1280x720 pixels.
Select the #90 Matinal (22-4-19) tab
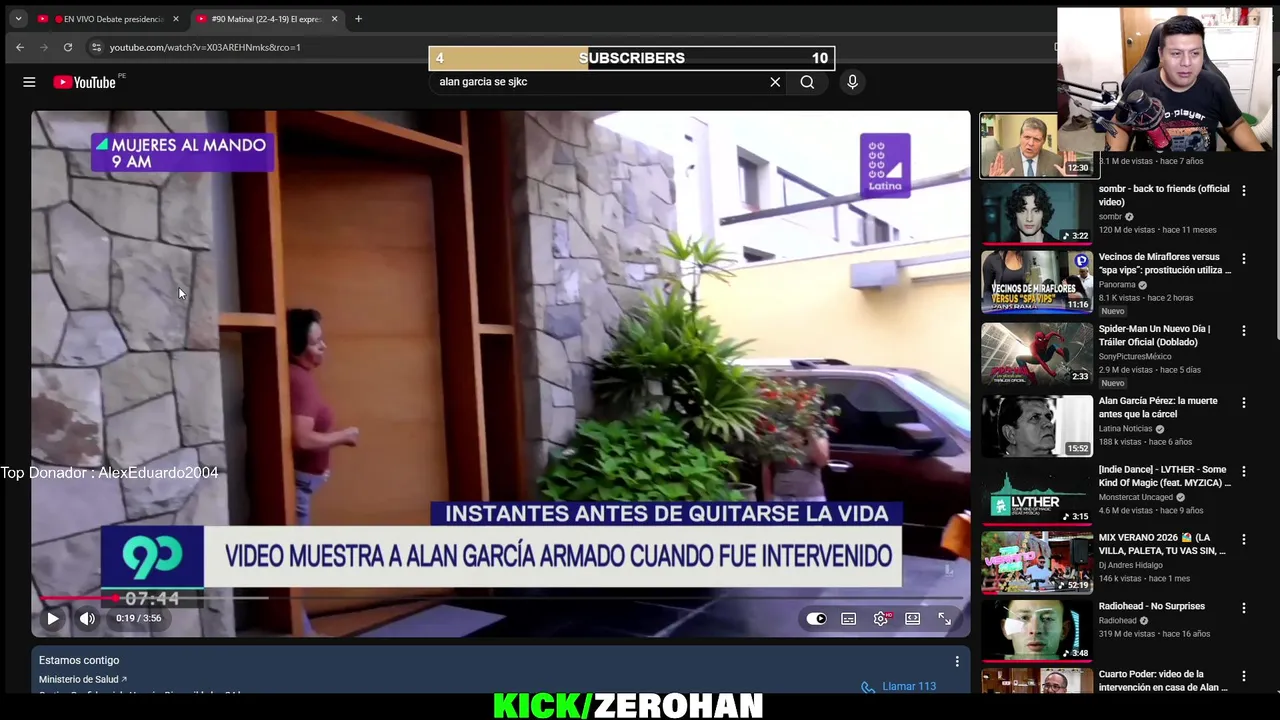click(x=266, y=19)
